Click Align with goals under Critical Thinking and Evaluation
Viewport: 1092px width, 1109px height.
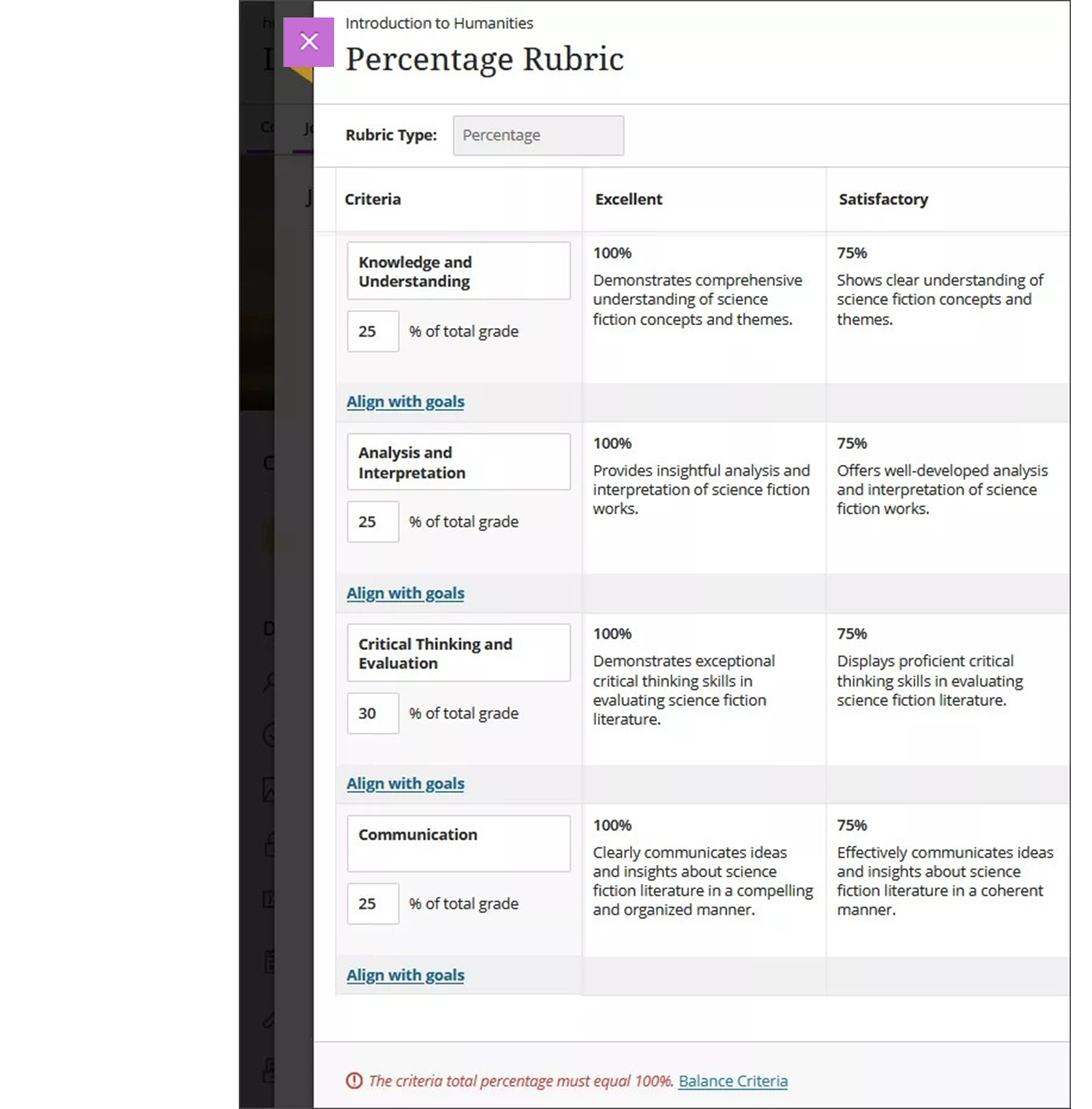[405, 783]
